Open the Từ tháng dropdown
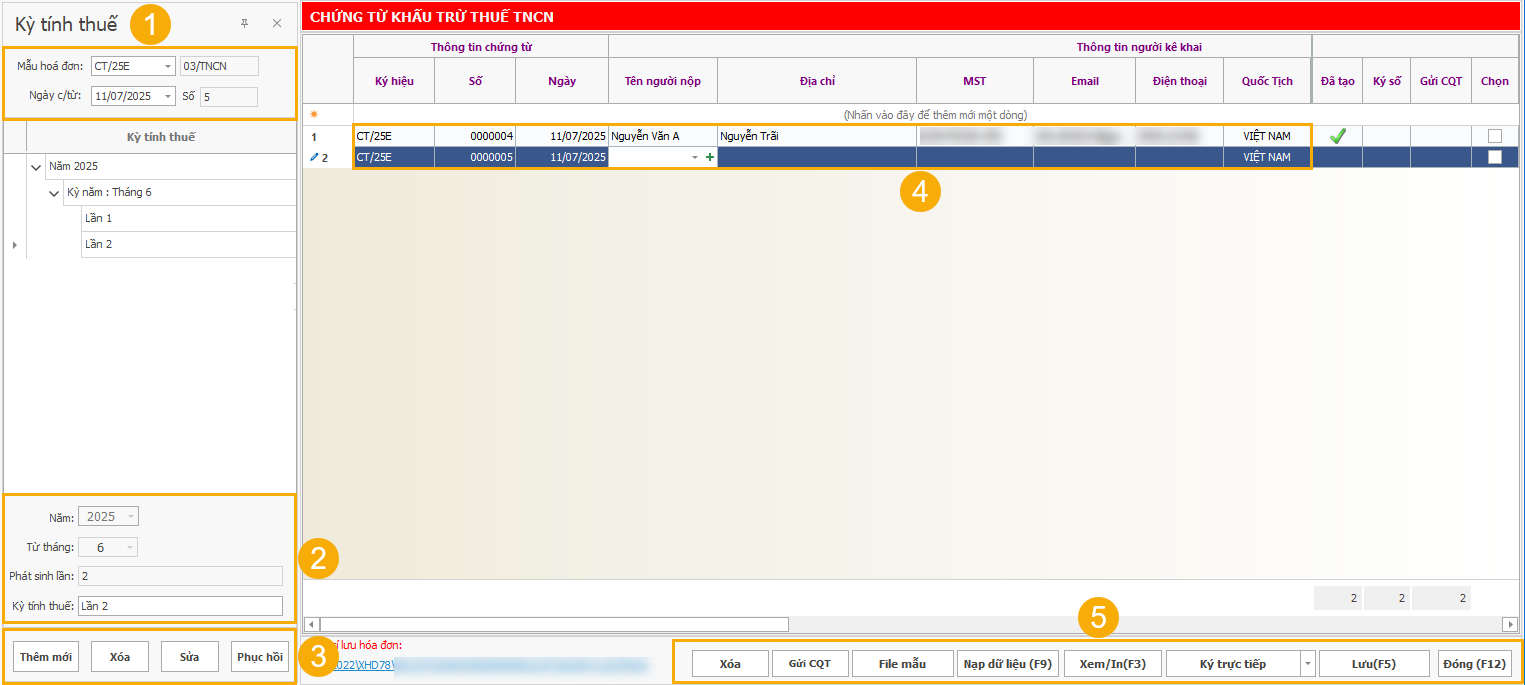 [130, 548]
